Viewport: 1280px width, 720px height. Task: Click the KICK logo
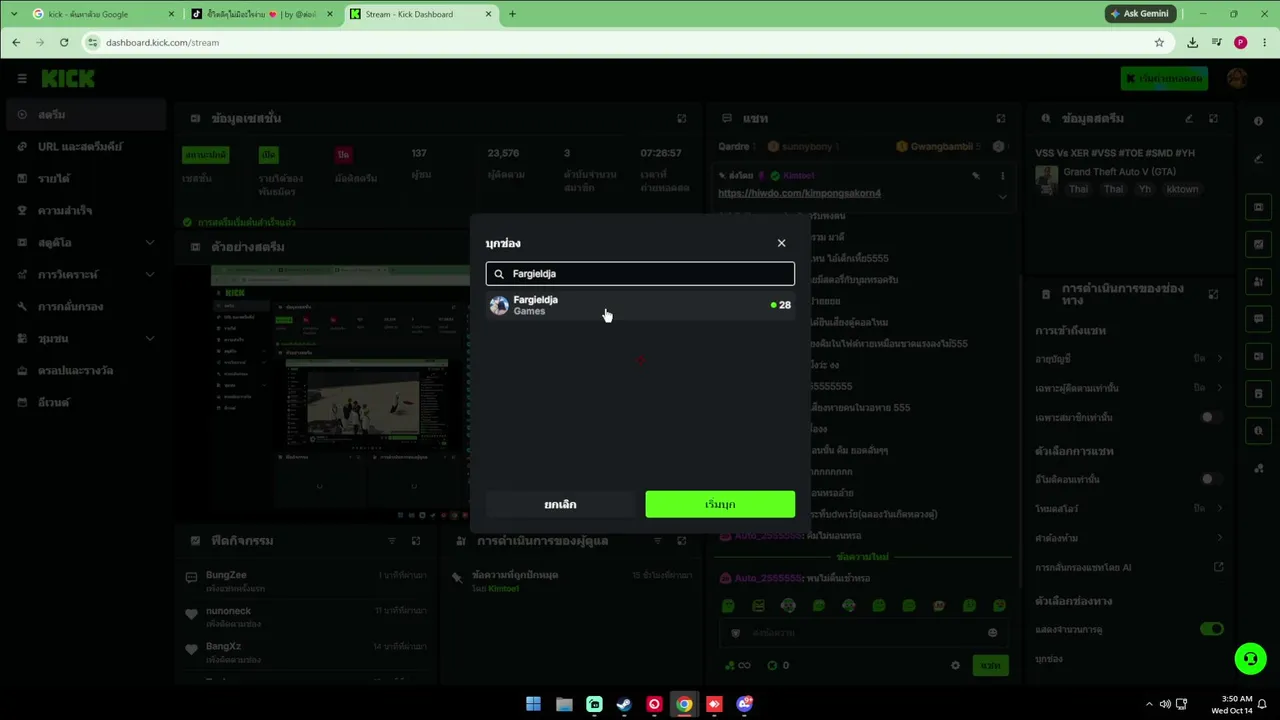point(68,78)
